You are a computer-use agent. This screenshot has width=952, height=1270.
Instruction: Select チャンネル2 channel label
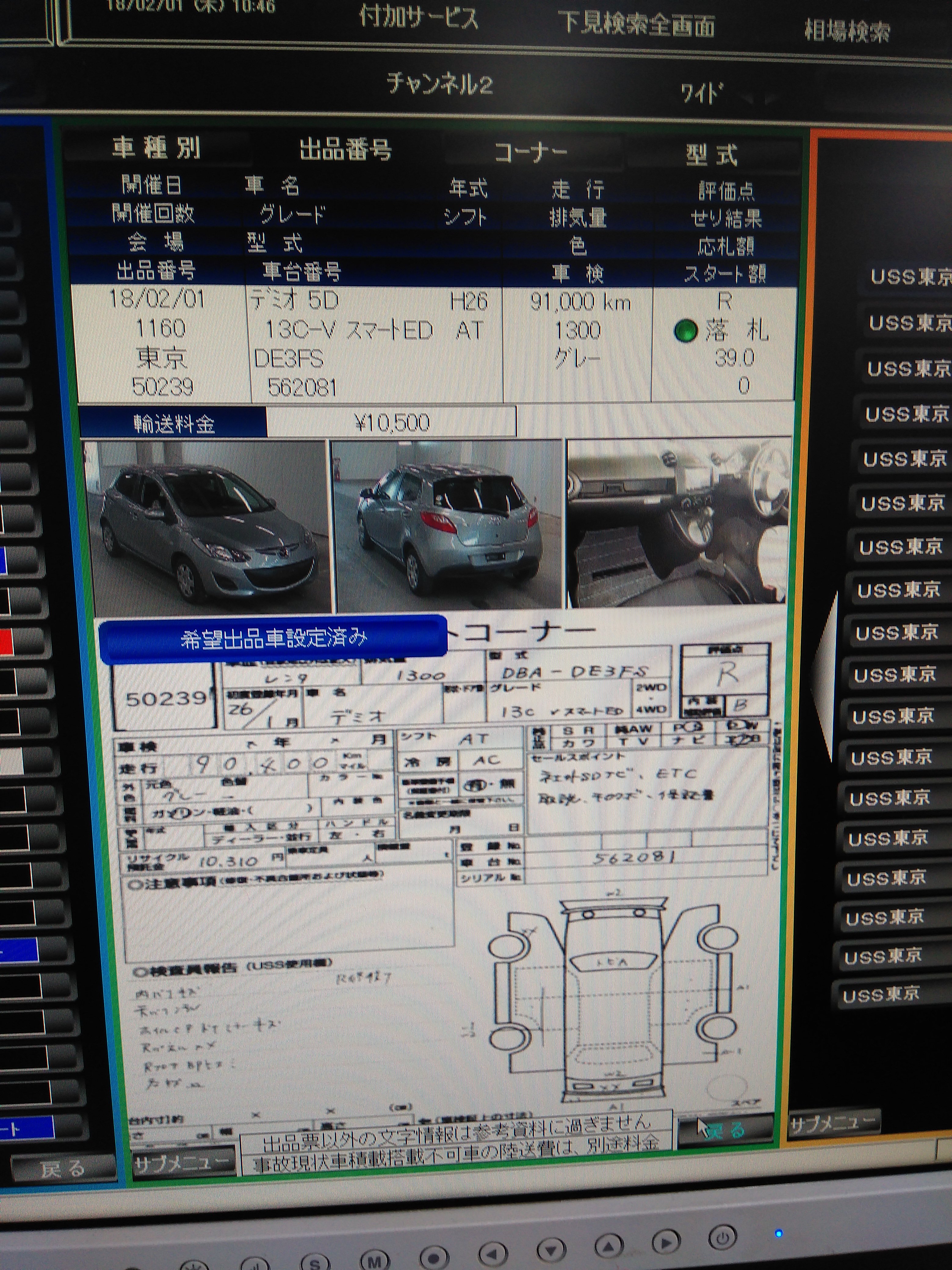(x=440, y=84)
